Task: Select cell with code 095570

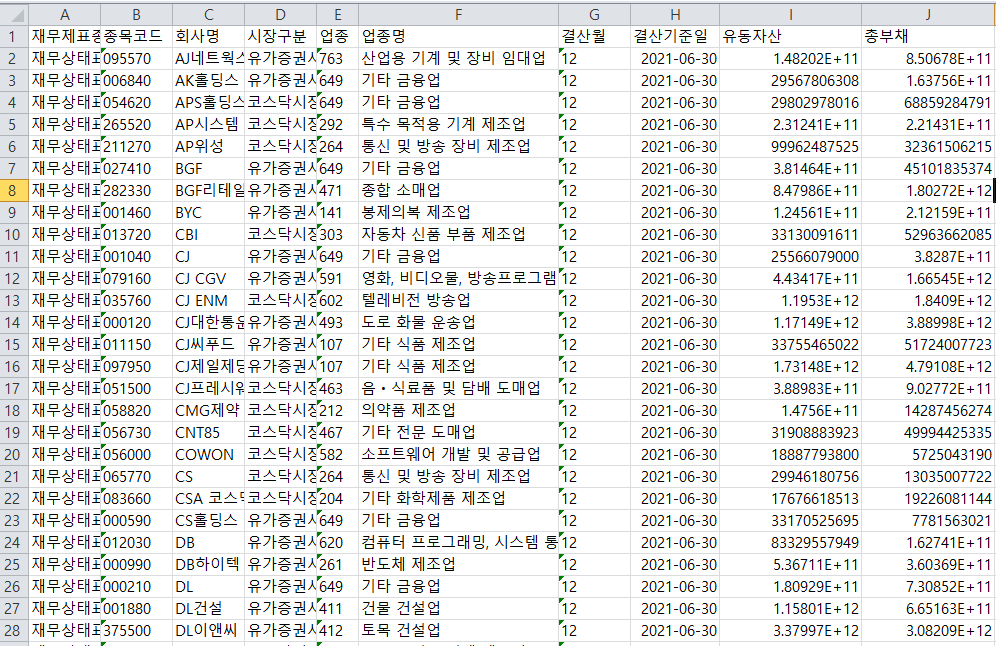Action: [136, 58]
